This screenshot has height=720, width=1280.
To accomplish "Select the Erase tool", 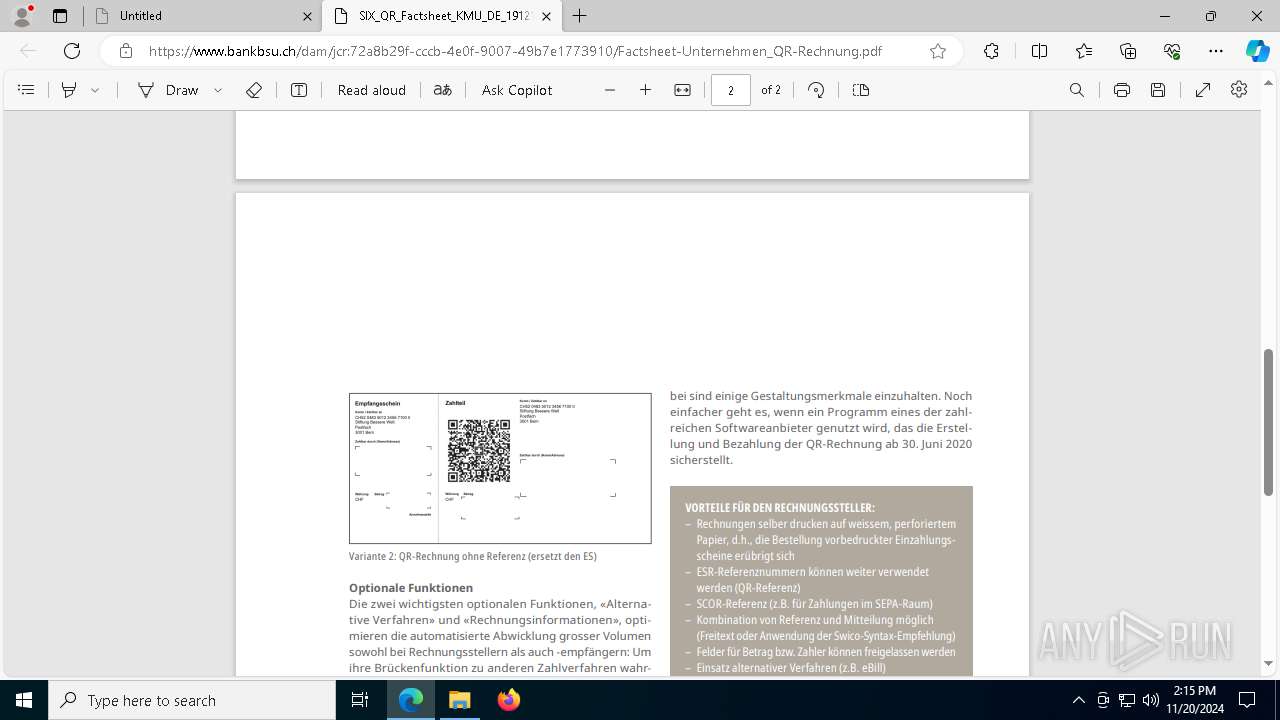I will pos(254,90).
